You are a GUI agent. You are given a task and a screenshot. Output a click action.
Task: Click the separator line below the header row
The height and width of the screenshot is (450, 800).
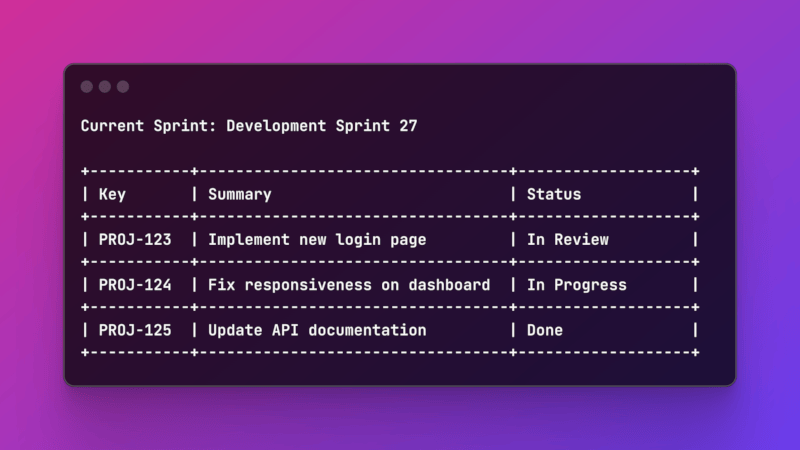click(390, 217)
